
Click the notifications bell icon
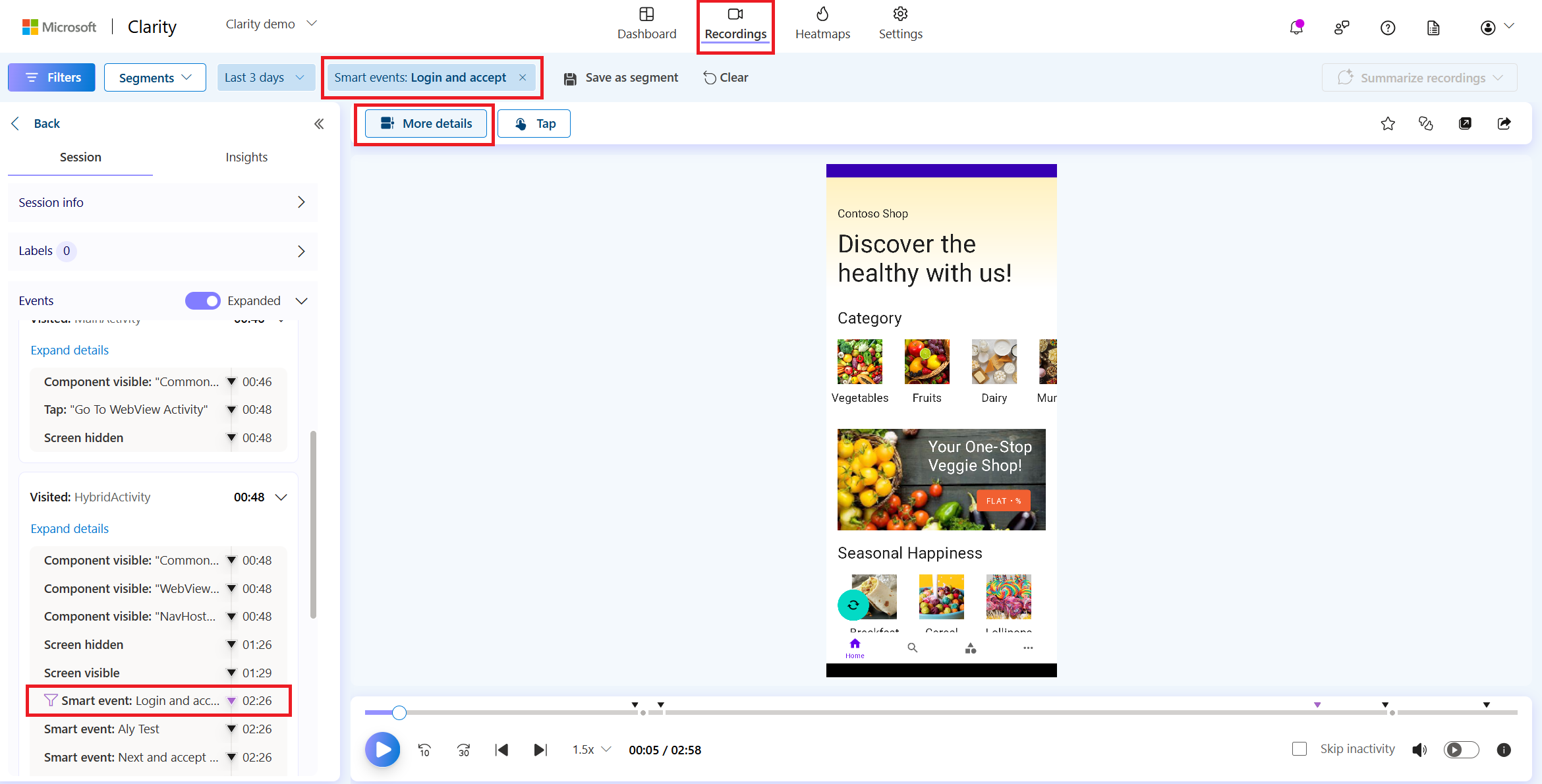tap(1297, 28)
